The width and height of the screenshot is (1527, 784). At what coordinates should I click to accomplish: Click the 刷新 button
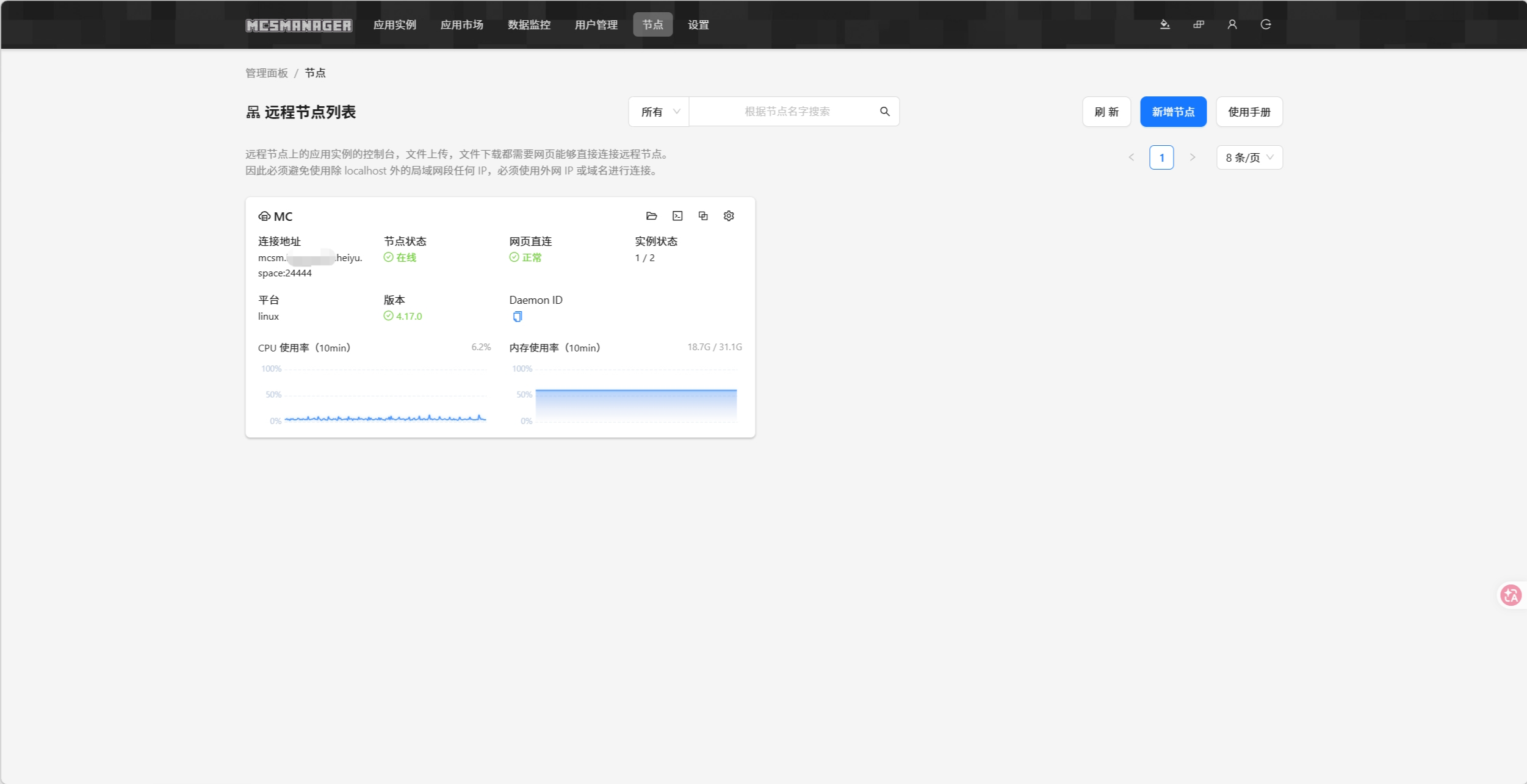(1106, 112)
